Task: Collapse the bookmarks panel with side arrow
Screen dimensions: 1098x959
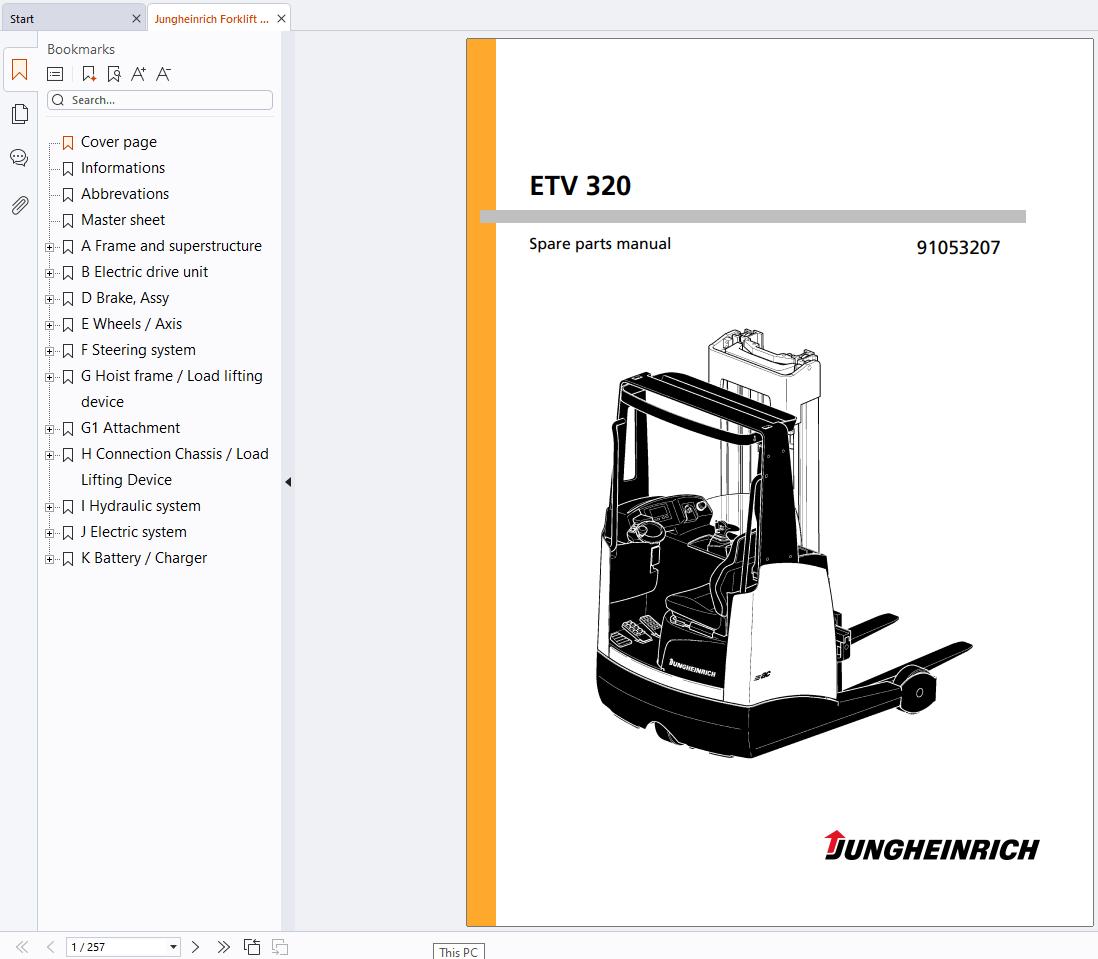Action: 288,482
